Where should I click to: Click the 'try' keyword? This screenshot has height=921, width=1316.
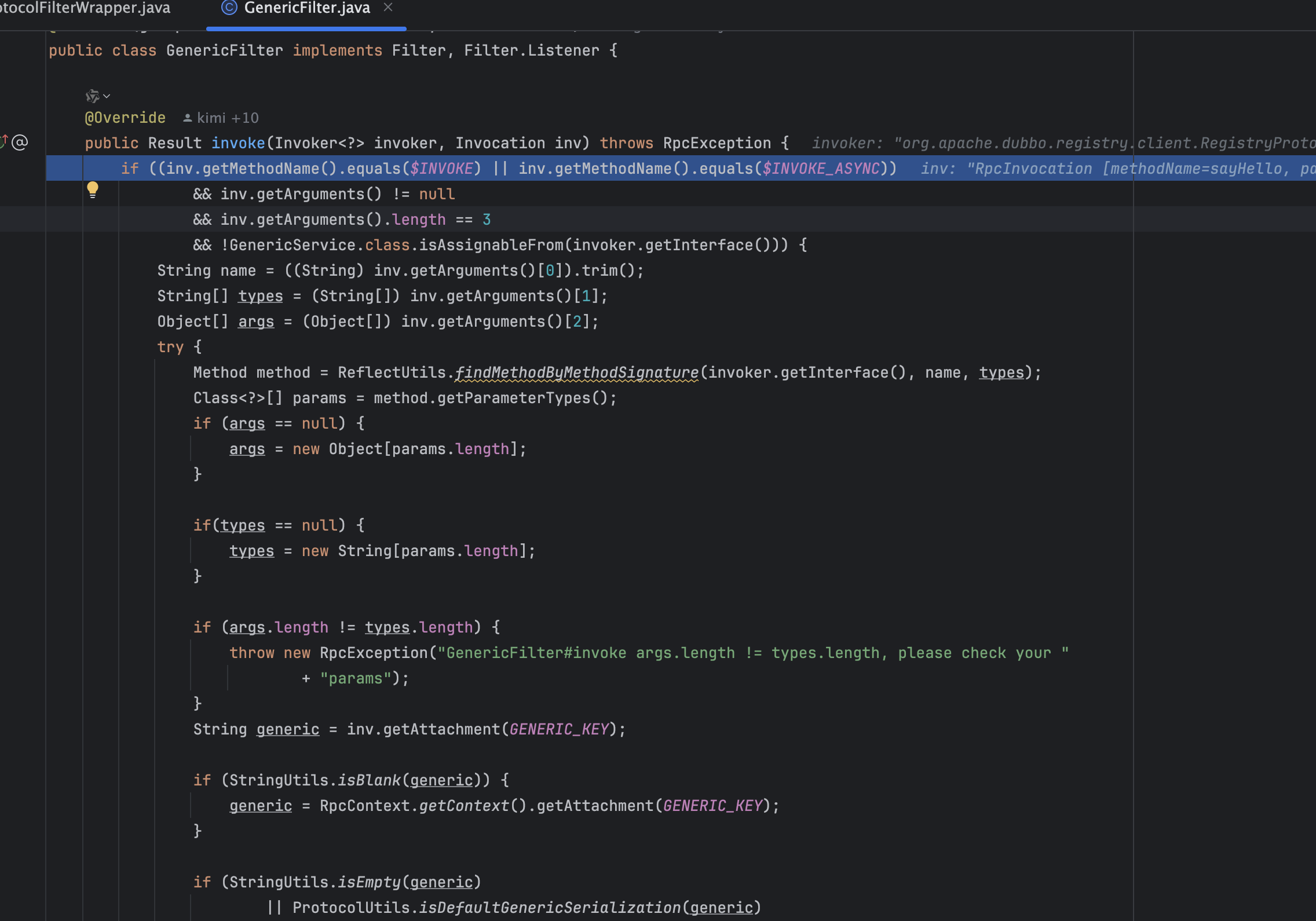pyautogui.click(x=170, y=347)
